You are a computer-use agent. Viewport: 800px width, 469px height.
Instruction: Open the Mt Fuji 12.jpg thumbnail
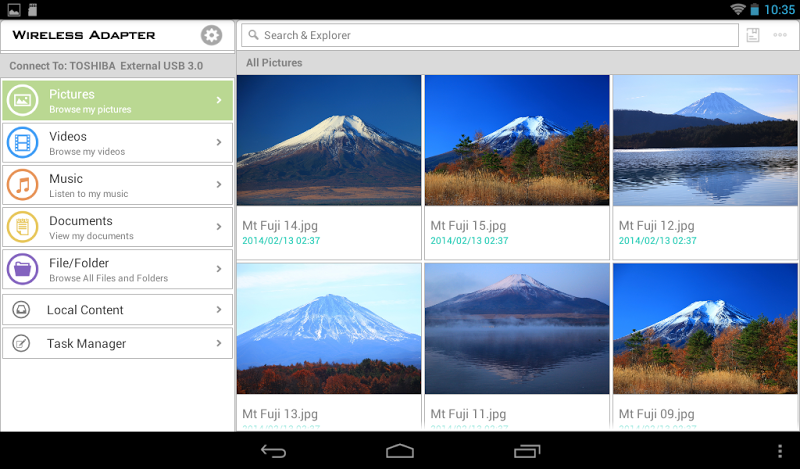click(705, 140)
